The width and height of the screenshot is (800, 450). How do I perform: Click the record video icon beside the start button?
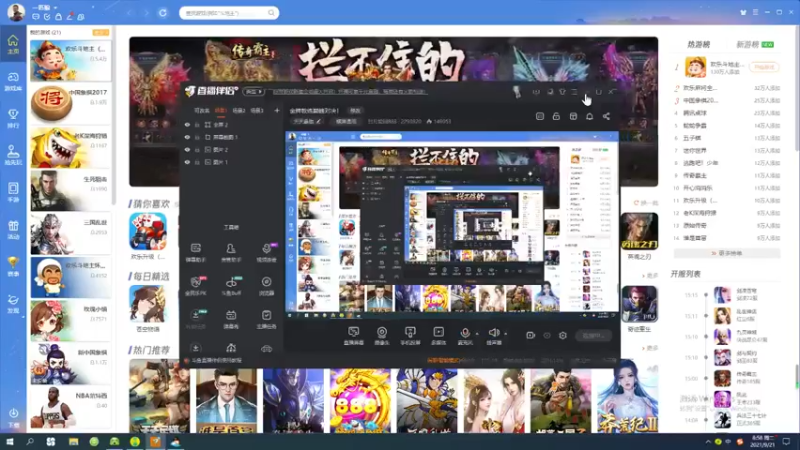pos(531,335)
